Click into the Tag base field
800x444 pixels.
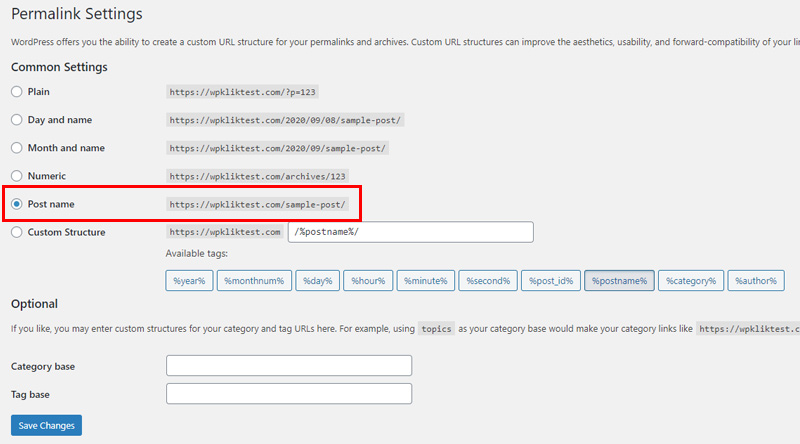tap(289, 394)
